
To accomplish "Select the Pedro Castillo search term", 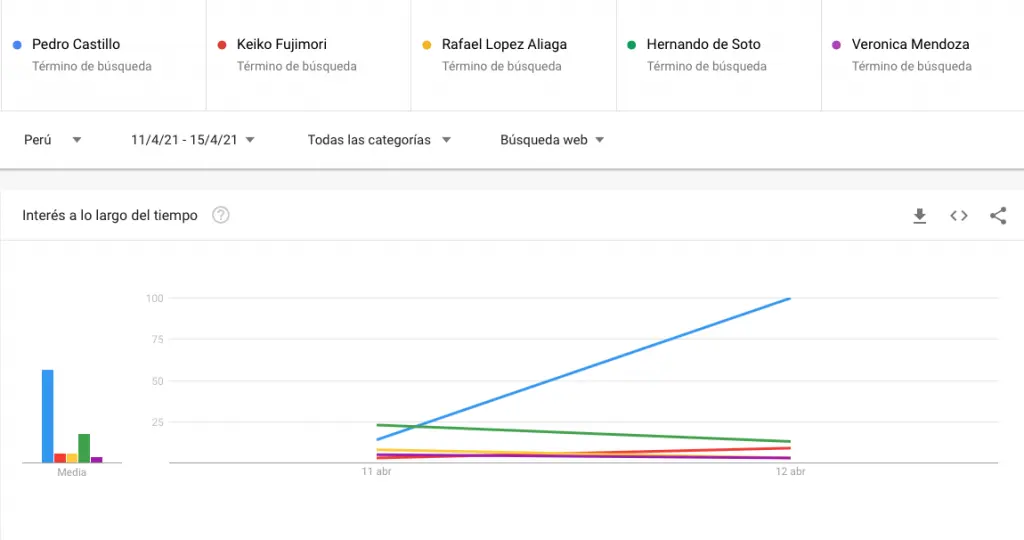I will 76,44.
